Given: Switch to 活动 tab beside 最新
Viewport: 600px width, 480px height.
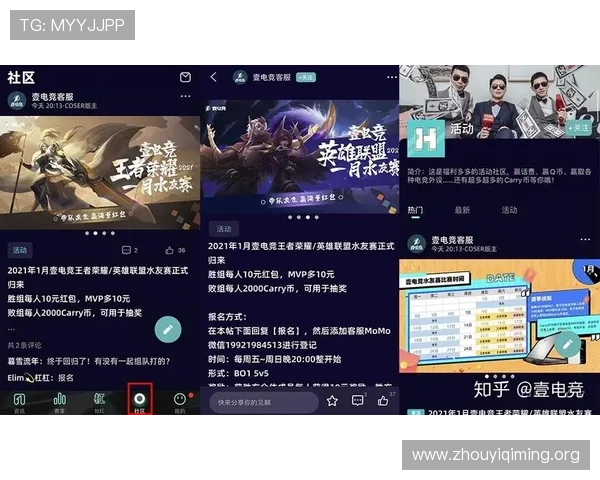Looking at the screenshot, I should [509, 210].
